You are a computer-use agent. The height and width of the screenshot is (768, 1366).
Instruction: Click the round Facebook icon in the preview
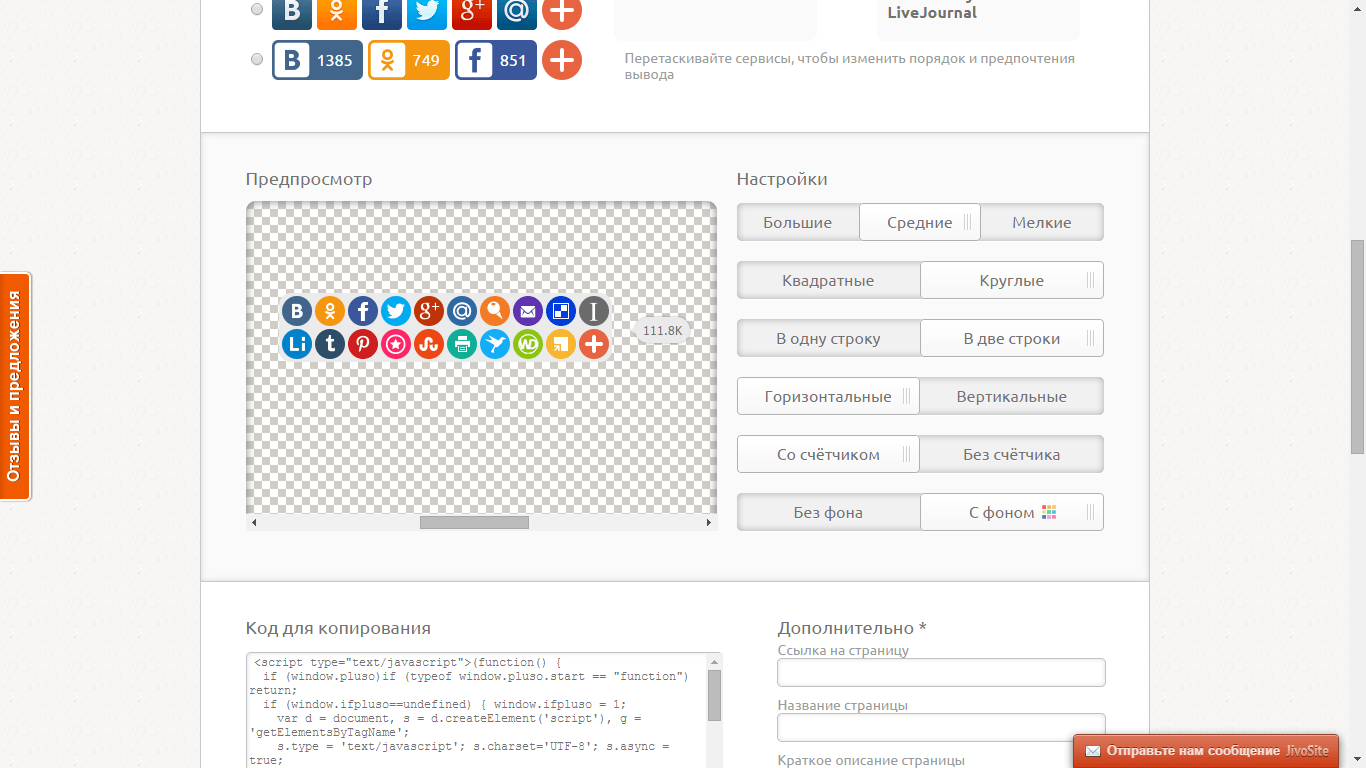pos(363,311)
